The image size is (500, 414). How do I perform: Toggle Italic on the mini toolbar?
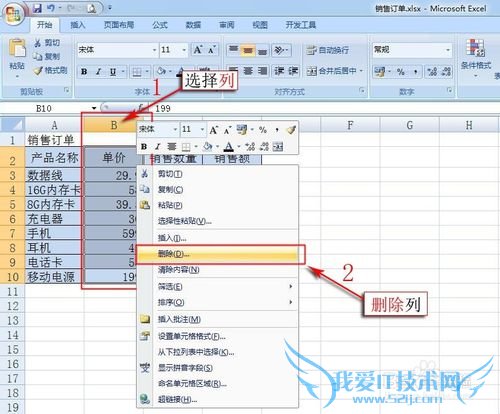[x=158, y=146]
